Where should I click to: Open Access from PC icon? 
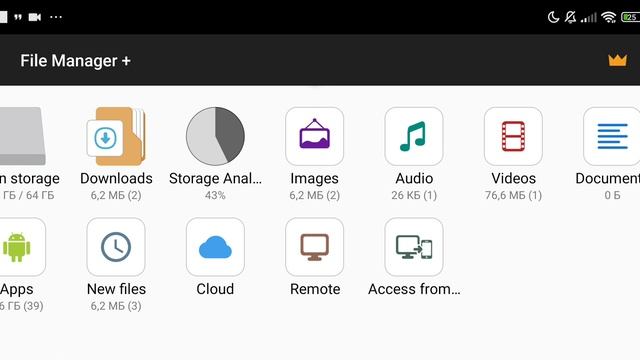tap(414, 247)
